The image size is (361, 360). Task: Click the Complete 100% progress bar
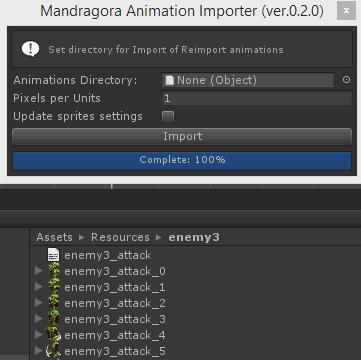click(182, 160)
